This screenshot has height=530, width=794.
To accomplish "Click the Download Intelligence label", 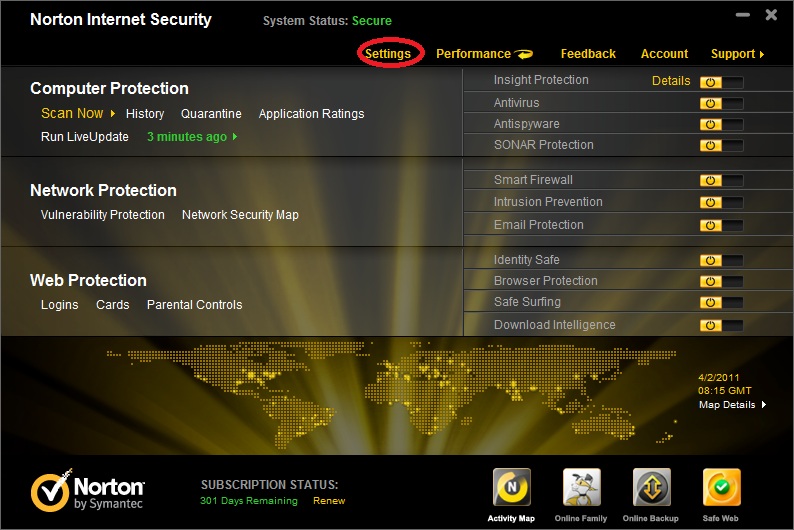I will click(554, 325).
